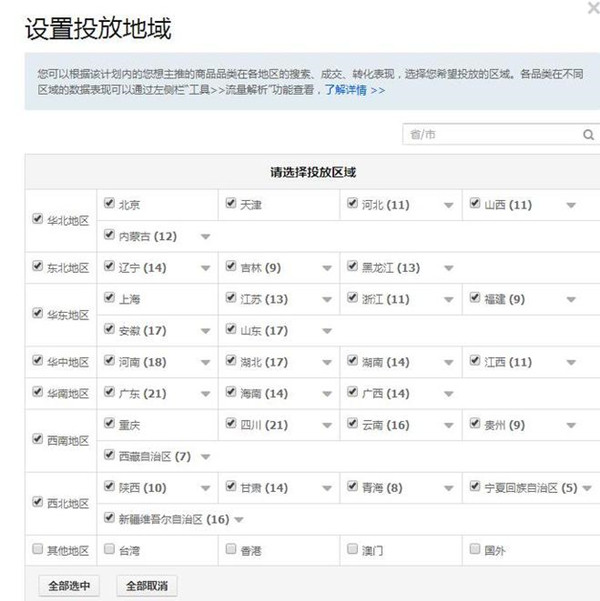The image size is (600, 601).
Task: Uncheck the 上海 checkbox
Action: coord(109,298)
